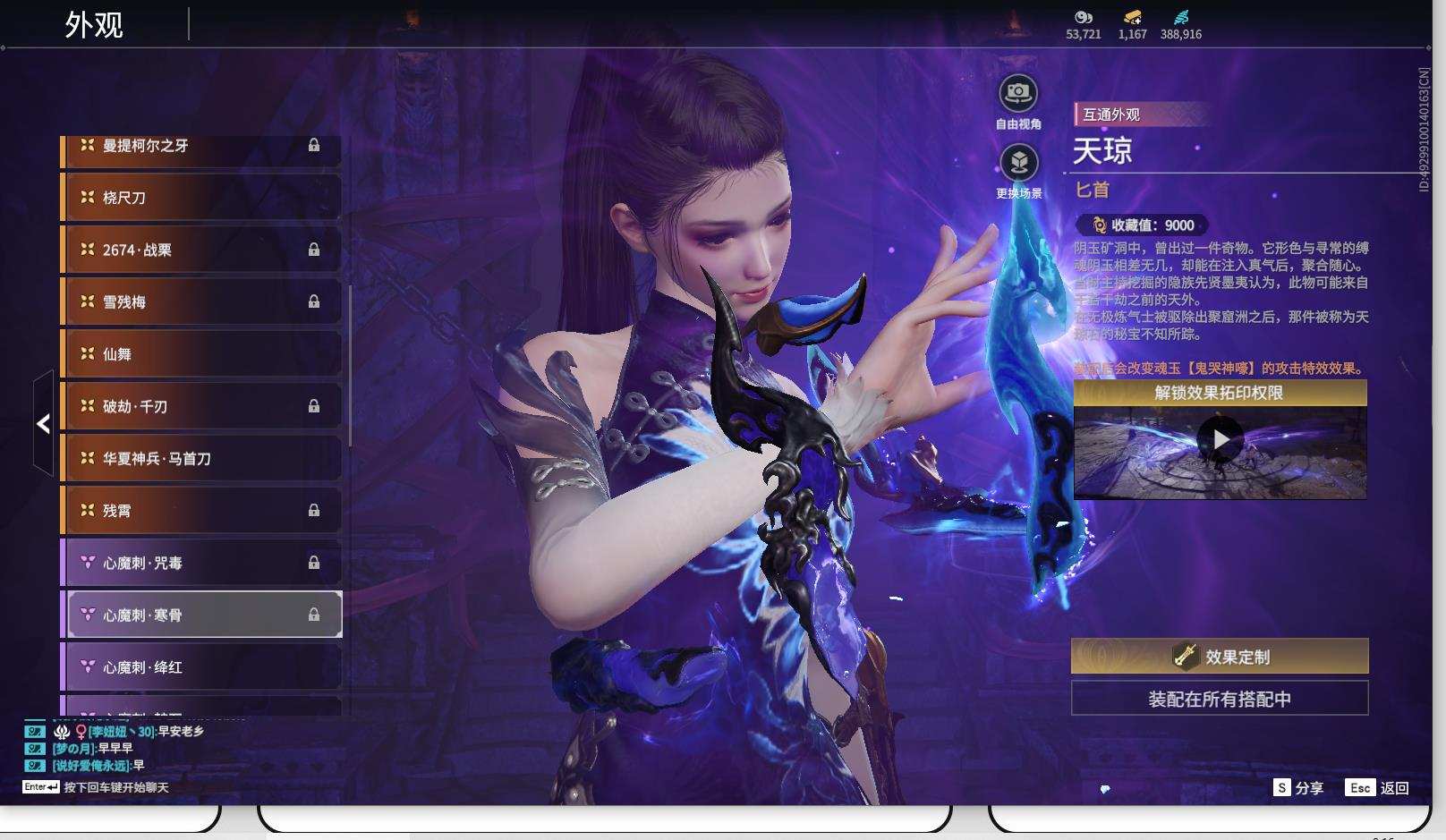
Task: Select the 2674·战栗 skin row
Action: click(201, 250)
